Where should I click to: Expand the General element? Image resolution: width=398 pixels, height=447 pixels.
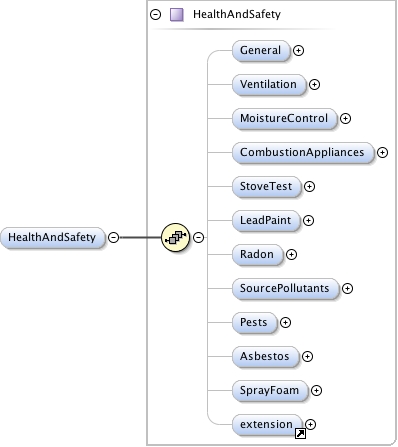(298, 51)
